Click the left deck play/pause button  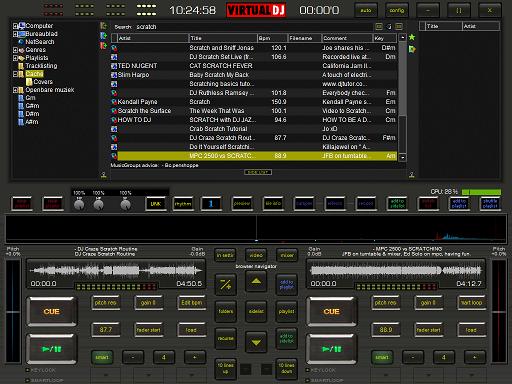pos(52,349)
